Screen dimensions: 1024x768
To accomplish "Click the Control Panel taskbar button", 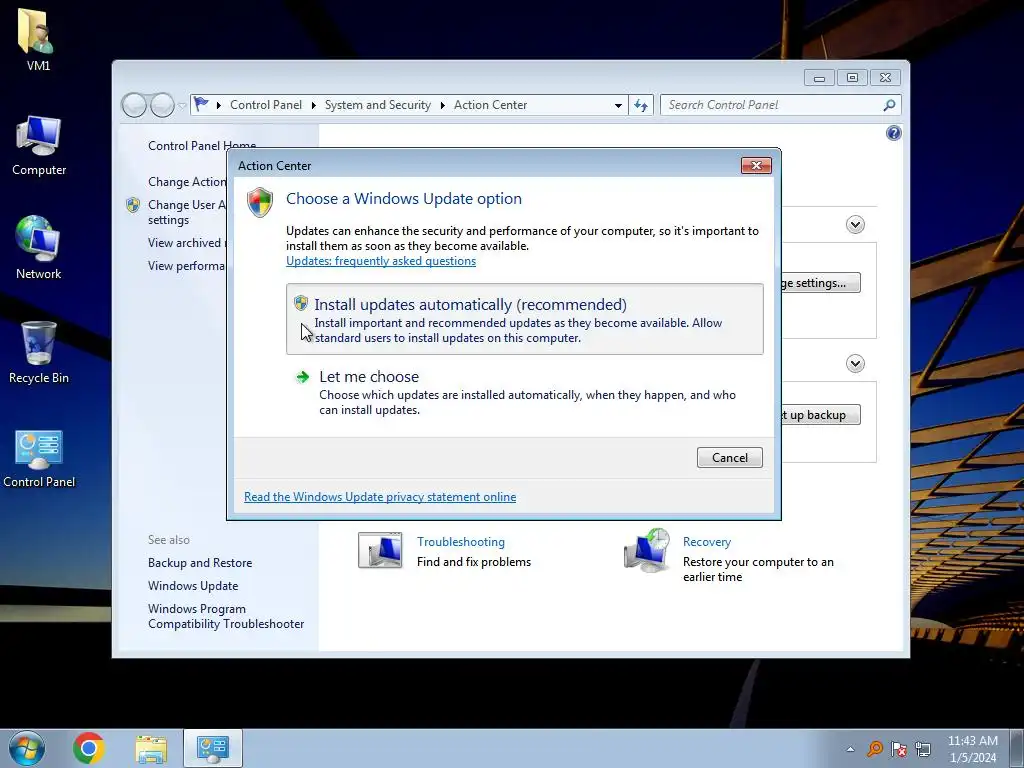I will 213,748.
